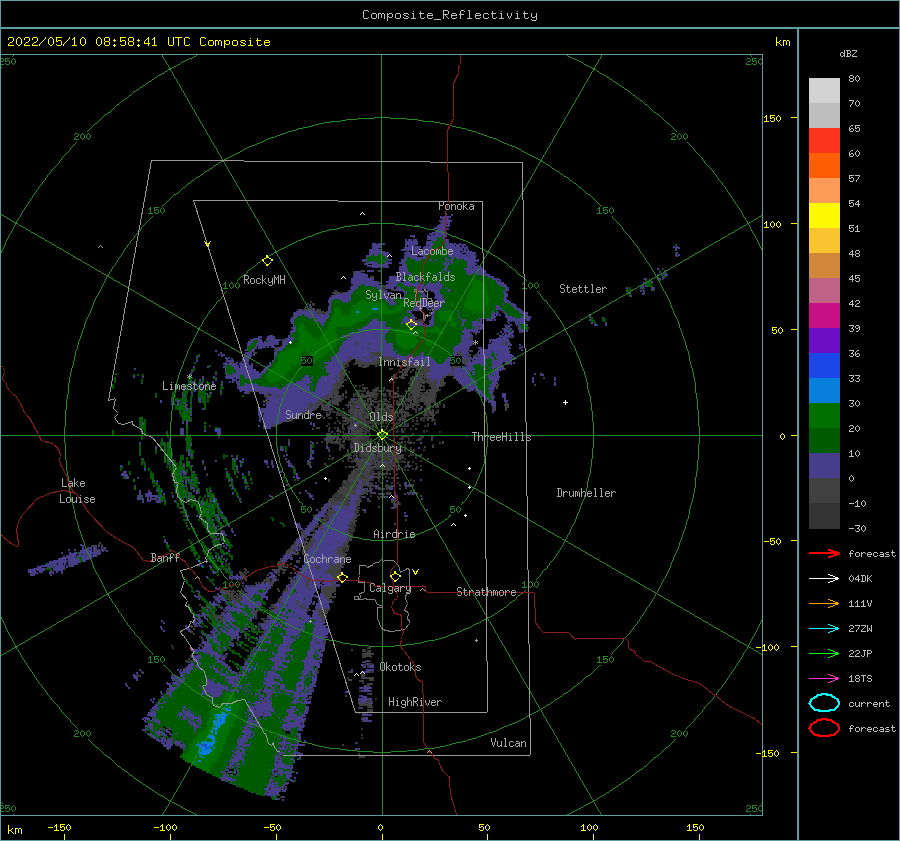Click the 04DK legend label
Screen dimensions: 900x841
click(860, 579)
